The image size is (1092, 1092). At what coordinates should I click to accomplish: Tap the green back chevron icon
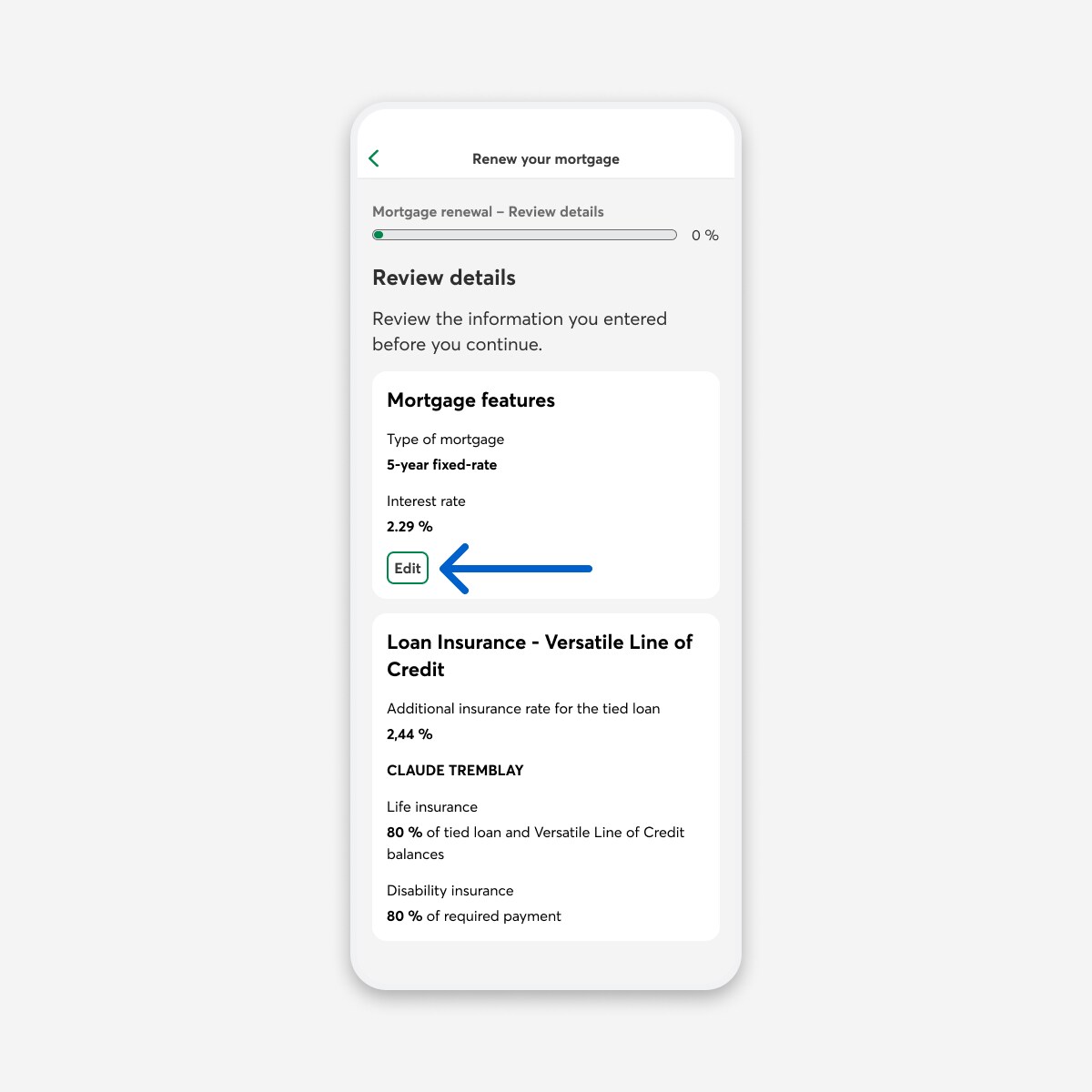point(374,158)
